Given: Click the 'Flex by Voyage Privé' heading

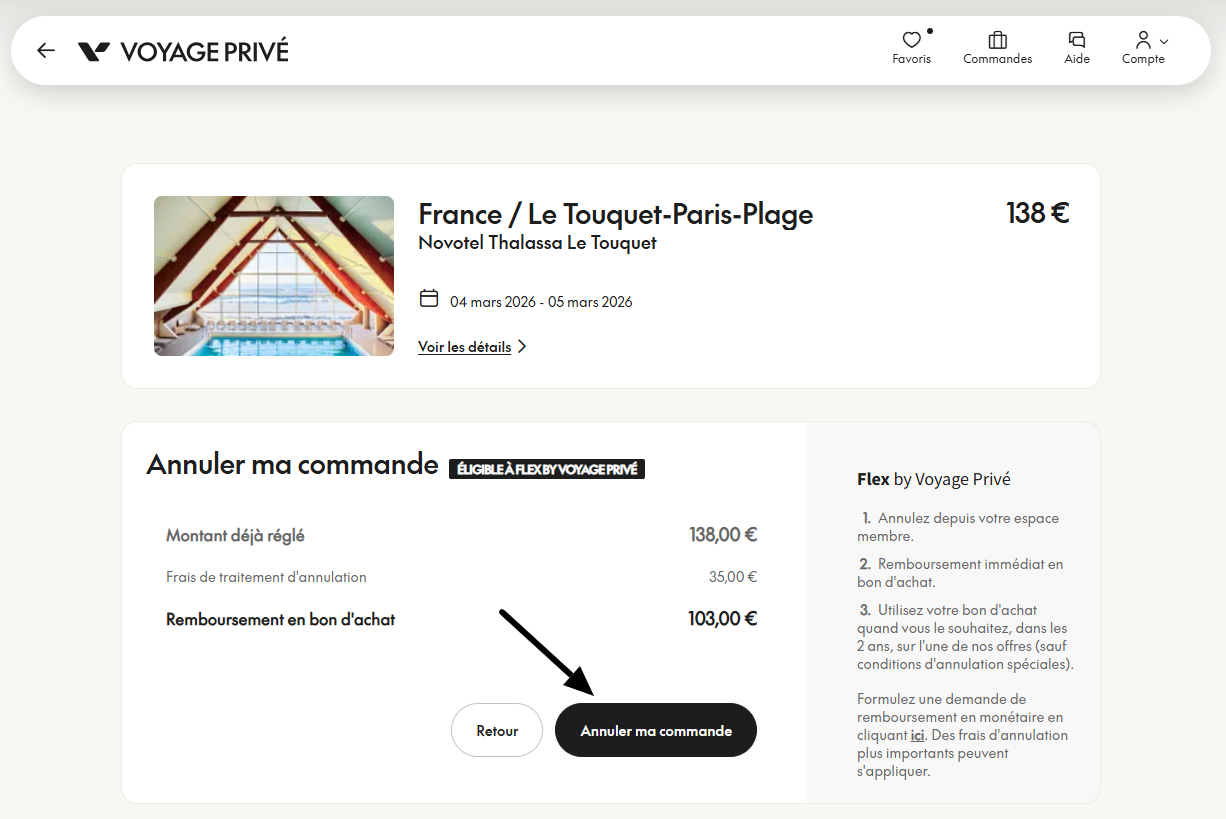Looking at the screenshot, I should tap(934, 479).
